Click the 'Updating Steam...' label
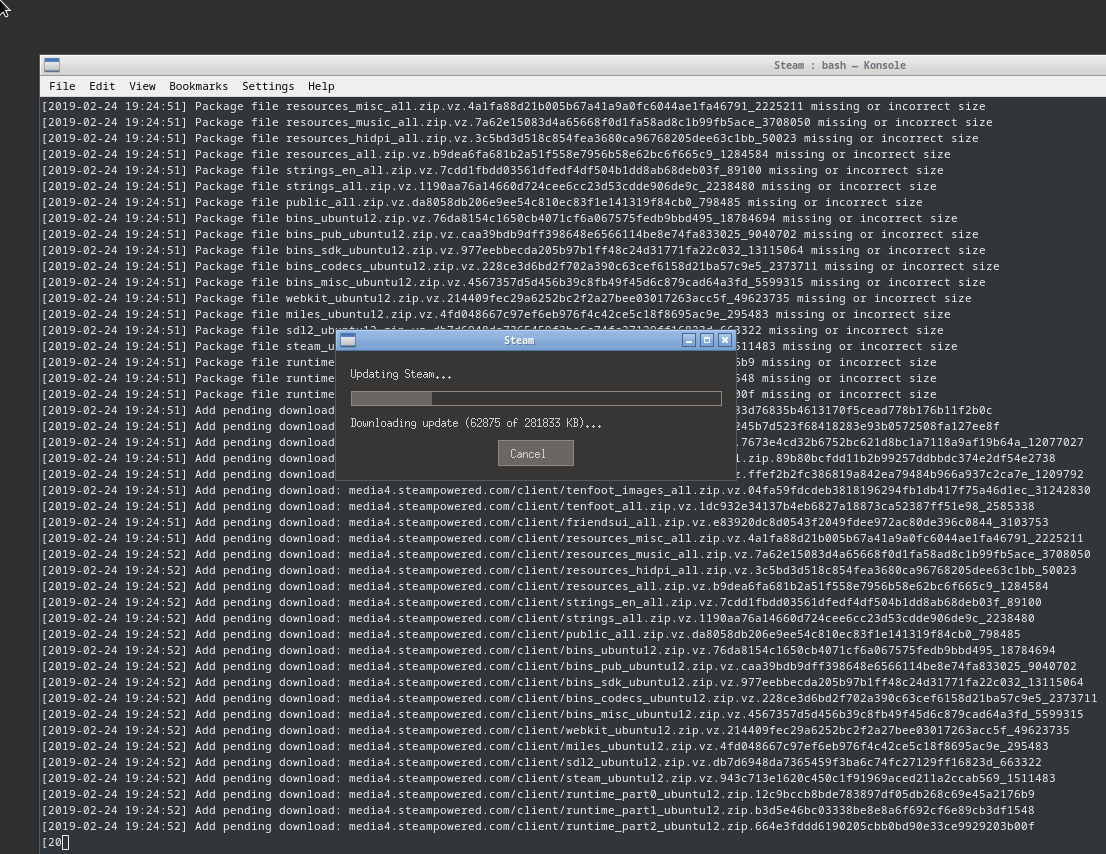This screenshot has height=854, width=1106. tap(401, 374)
